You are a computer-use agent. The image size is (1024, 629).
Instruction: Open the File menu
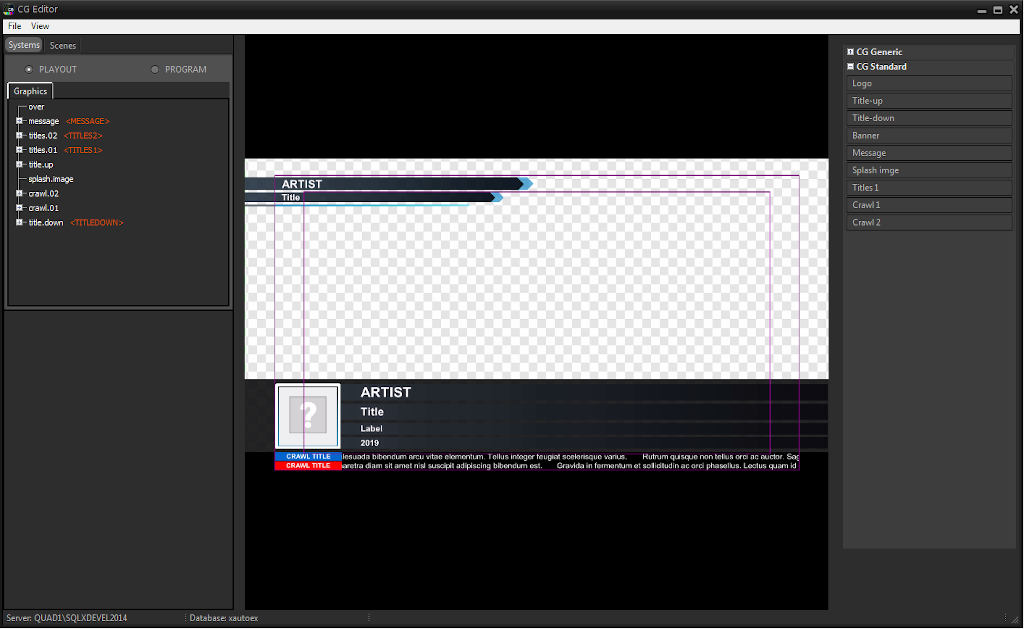pos(14,26)
